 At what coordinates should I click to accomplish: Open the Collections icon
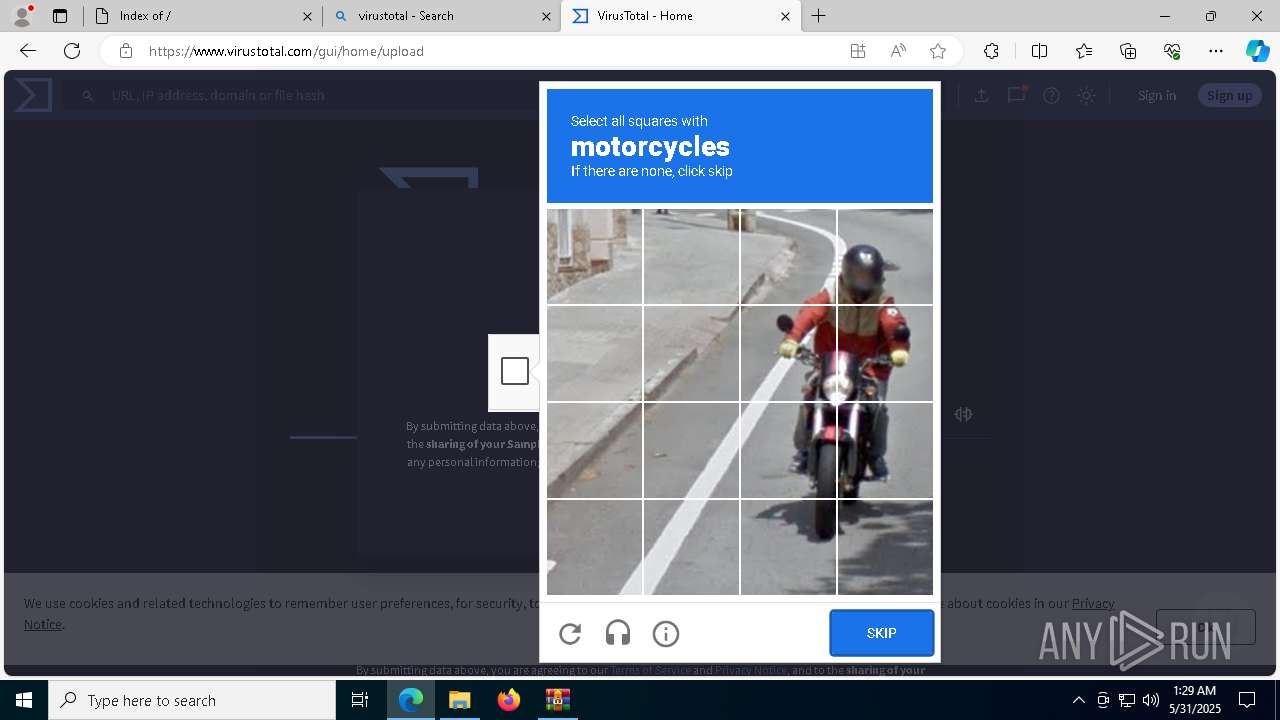tap(1128, 51)
